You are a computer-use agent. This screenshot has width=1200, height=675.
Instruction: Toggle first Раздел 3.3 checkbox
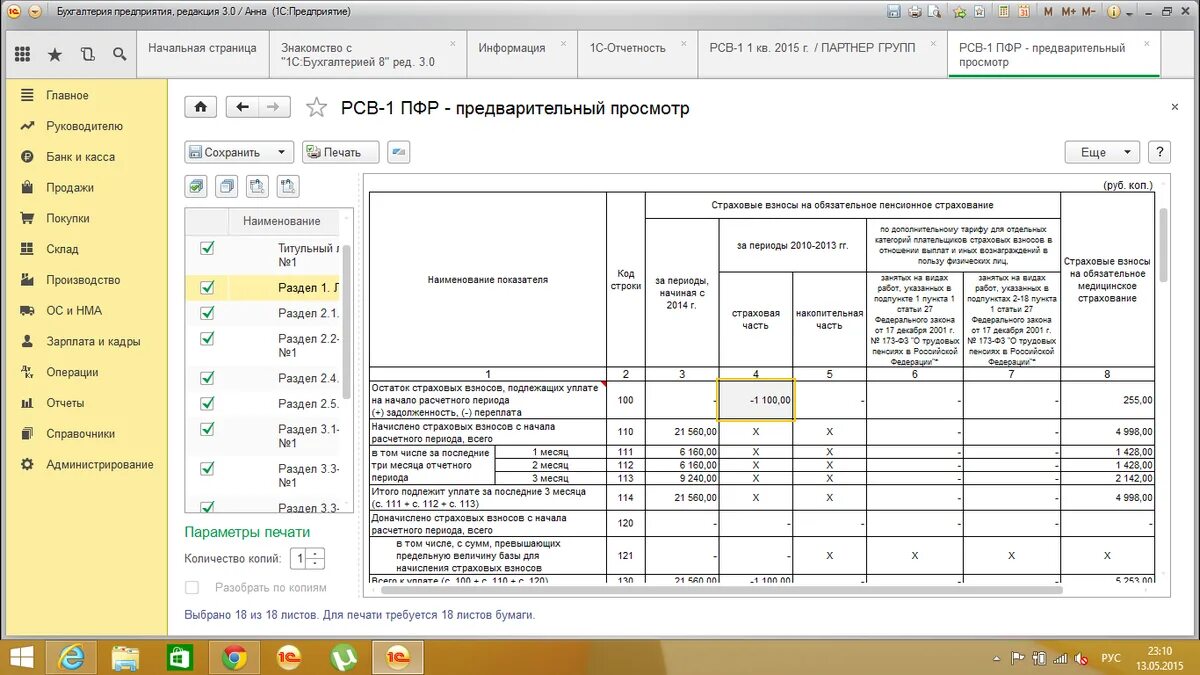click(207, 469)
